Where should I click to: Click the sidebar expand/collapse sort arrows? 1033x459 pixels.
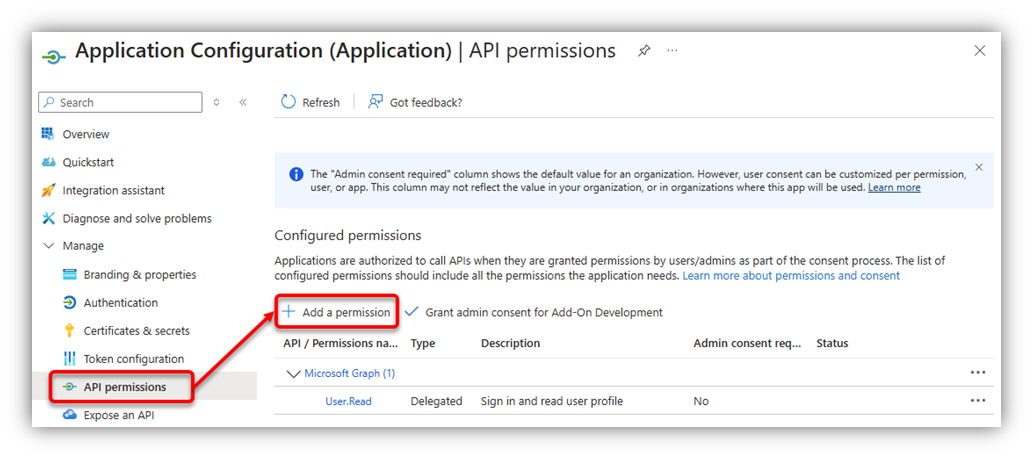(x=216, y=103)
